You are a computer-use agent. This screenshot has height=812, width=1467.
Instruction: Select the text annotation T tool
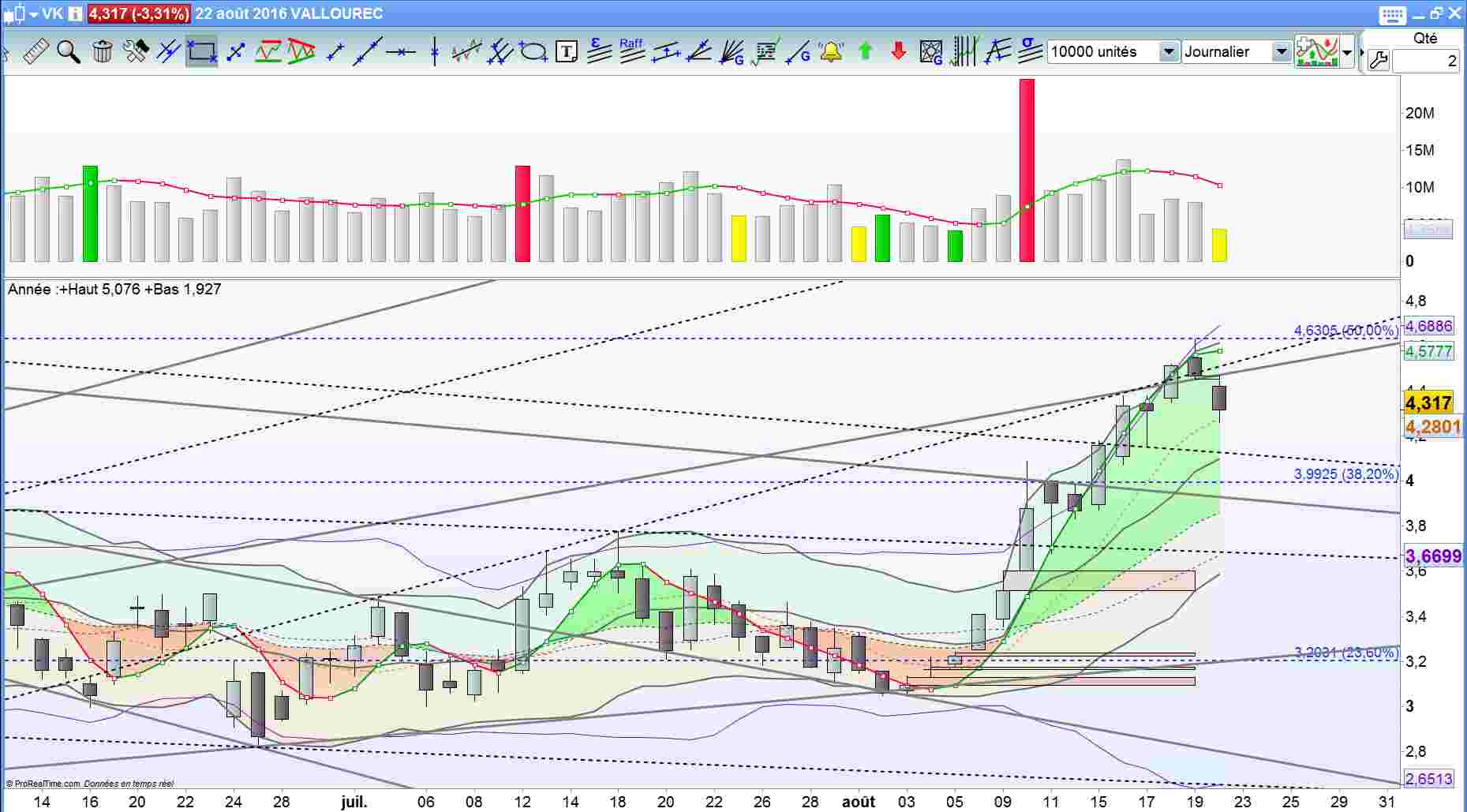click(x=566, y=52)
